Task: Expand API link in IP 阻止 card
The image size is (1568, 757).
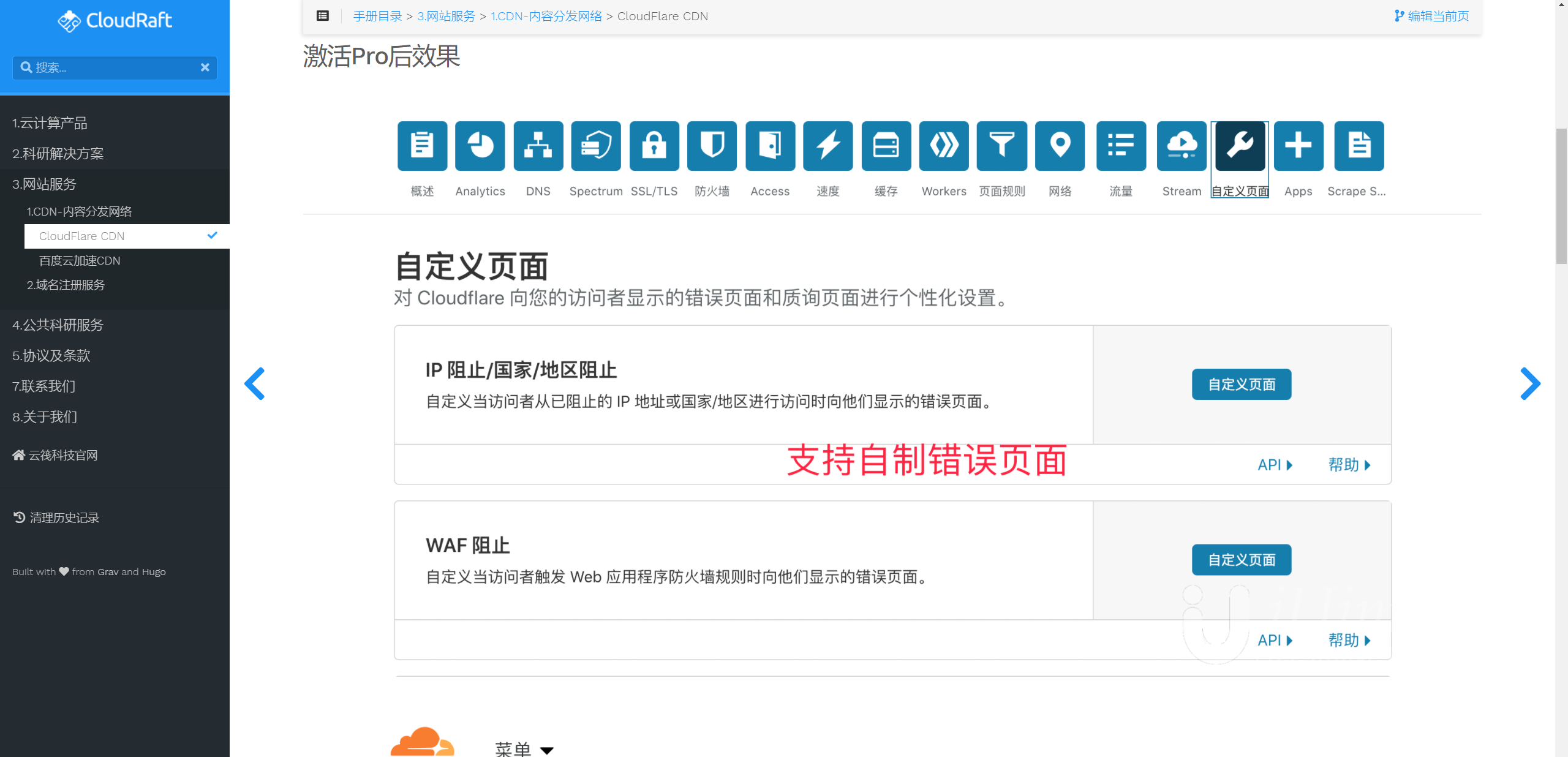Action: [x=1275, y=465]
